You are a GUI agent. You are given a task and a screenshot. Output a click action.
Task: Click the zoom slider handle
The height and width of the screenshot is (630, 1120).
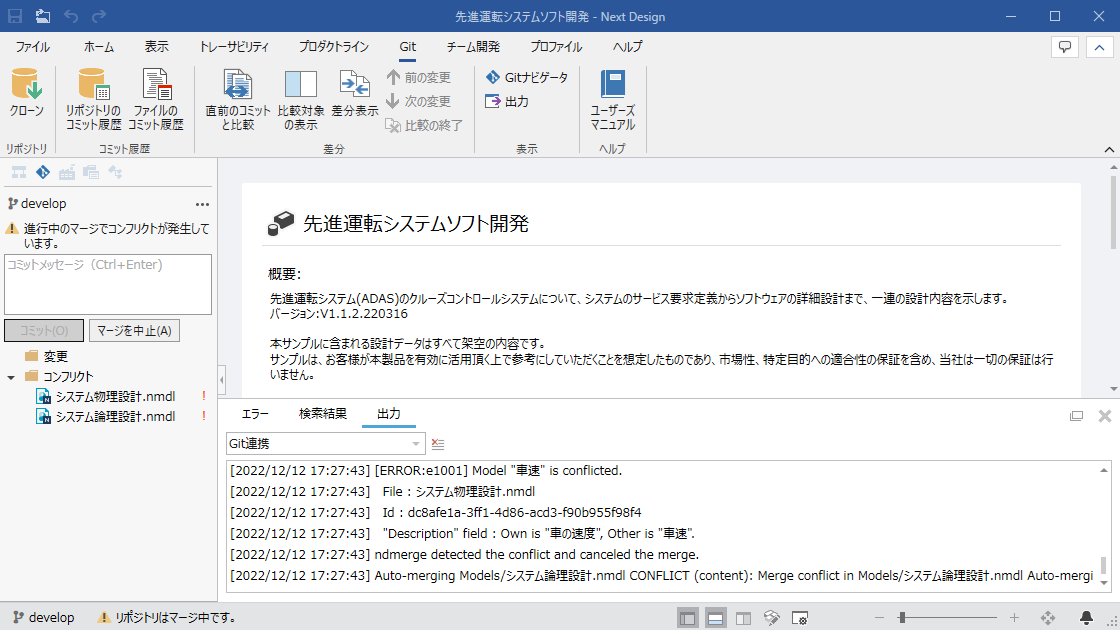902,618
